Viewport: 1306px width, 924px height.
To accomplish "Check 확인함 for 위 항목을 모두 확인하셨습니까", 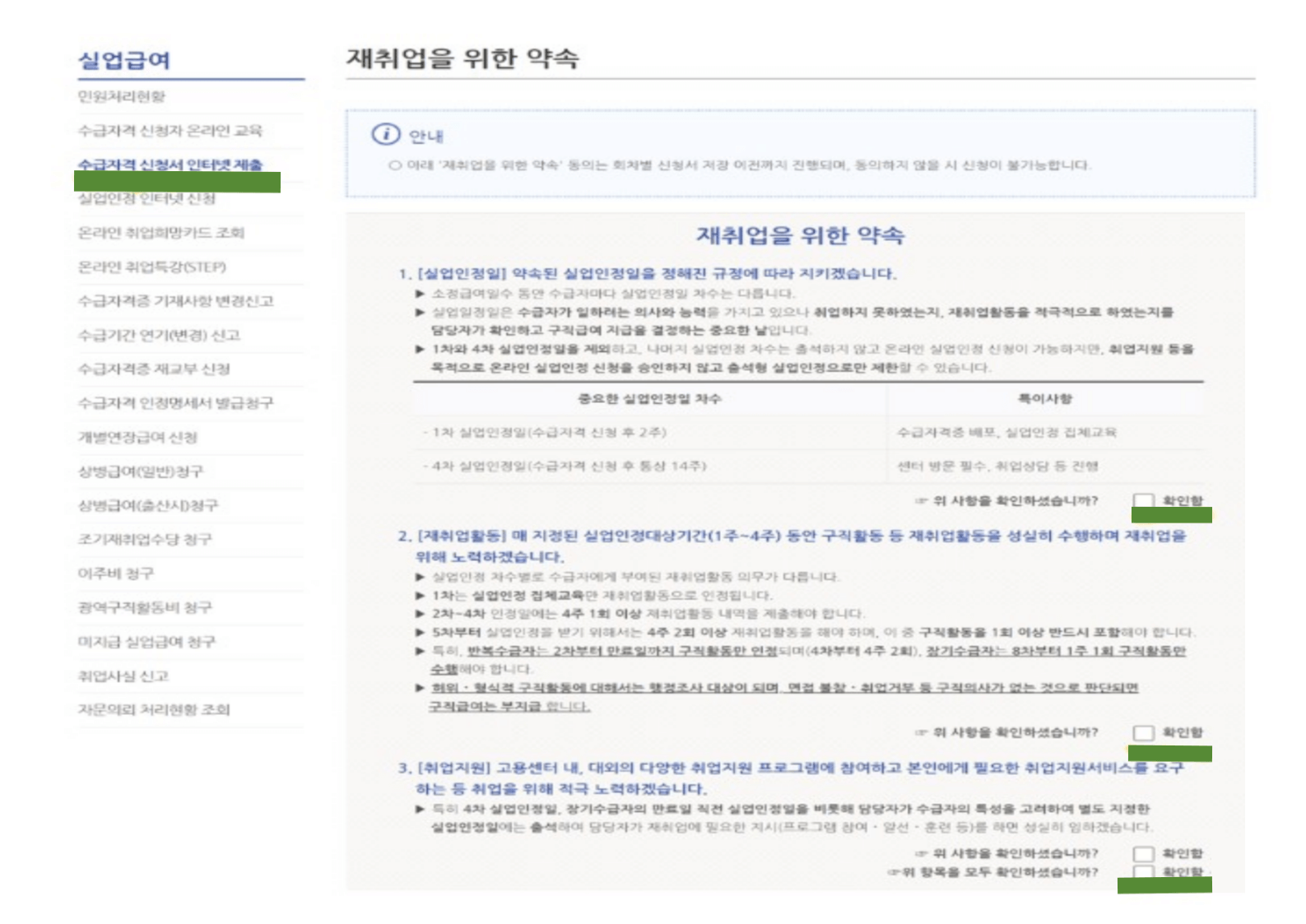I will point(1143,871).
